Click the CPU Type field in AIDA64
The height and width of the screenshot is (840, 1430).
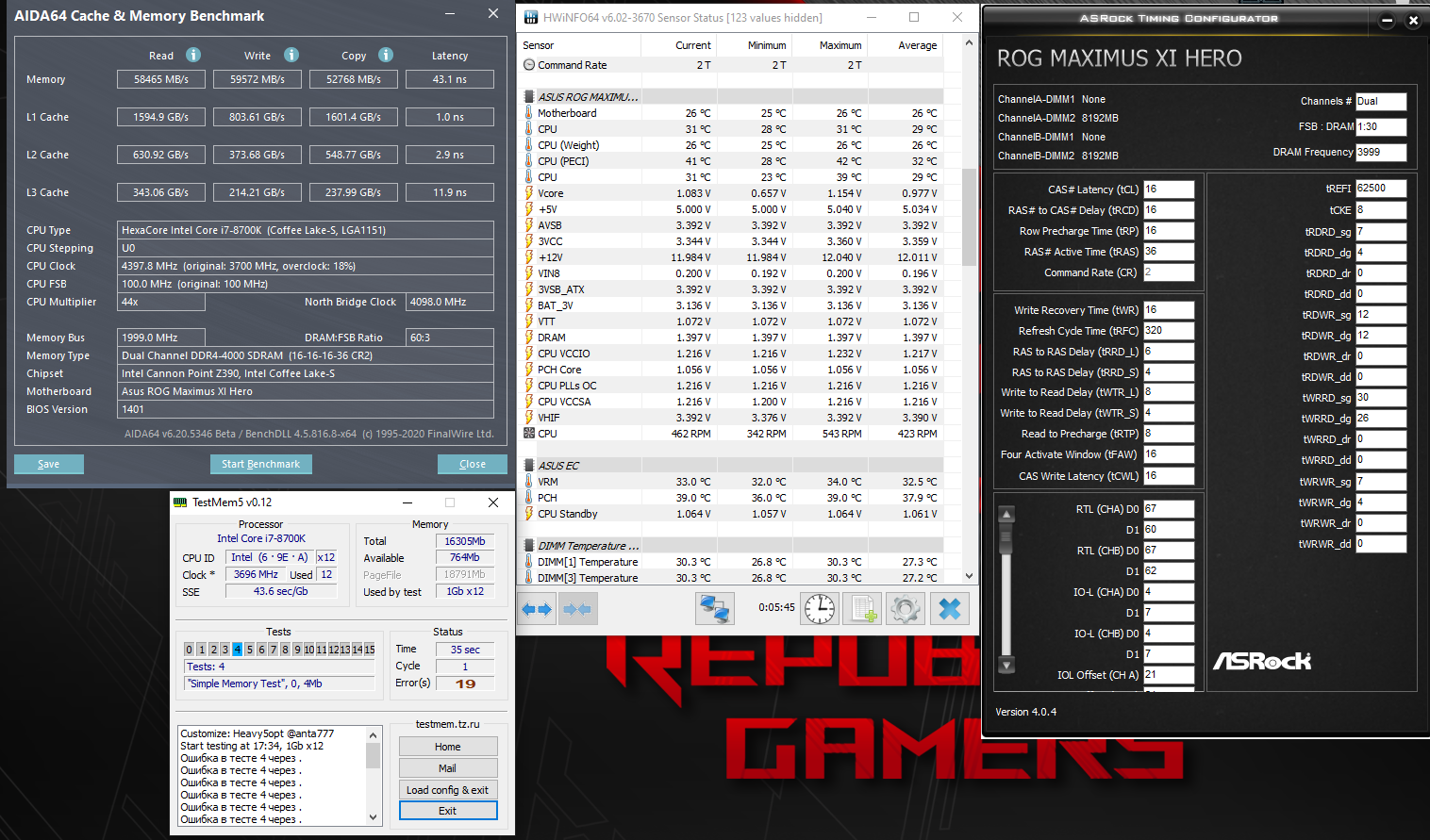306,230
